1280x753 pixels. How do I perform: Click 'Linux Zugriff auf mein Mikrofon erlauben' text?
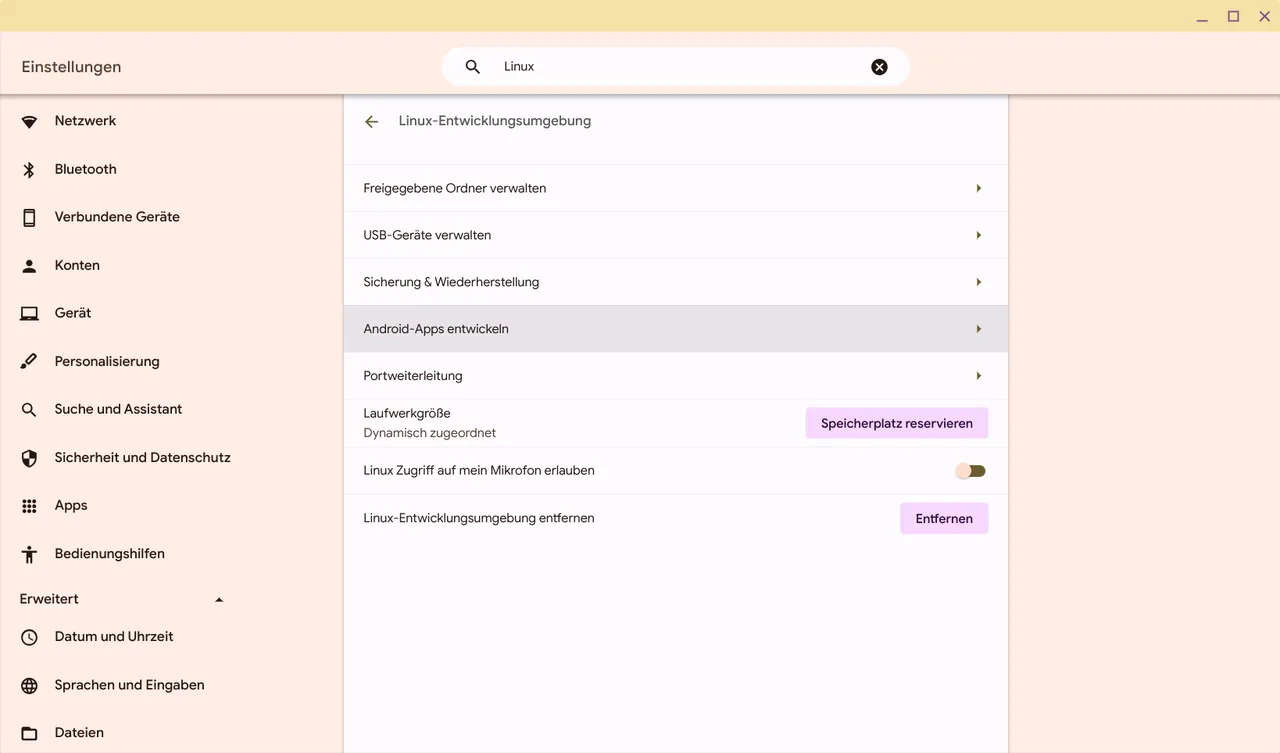pos(479,471)
